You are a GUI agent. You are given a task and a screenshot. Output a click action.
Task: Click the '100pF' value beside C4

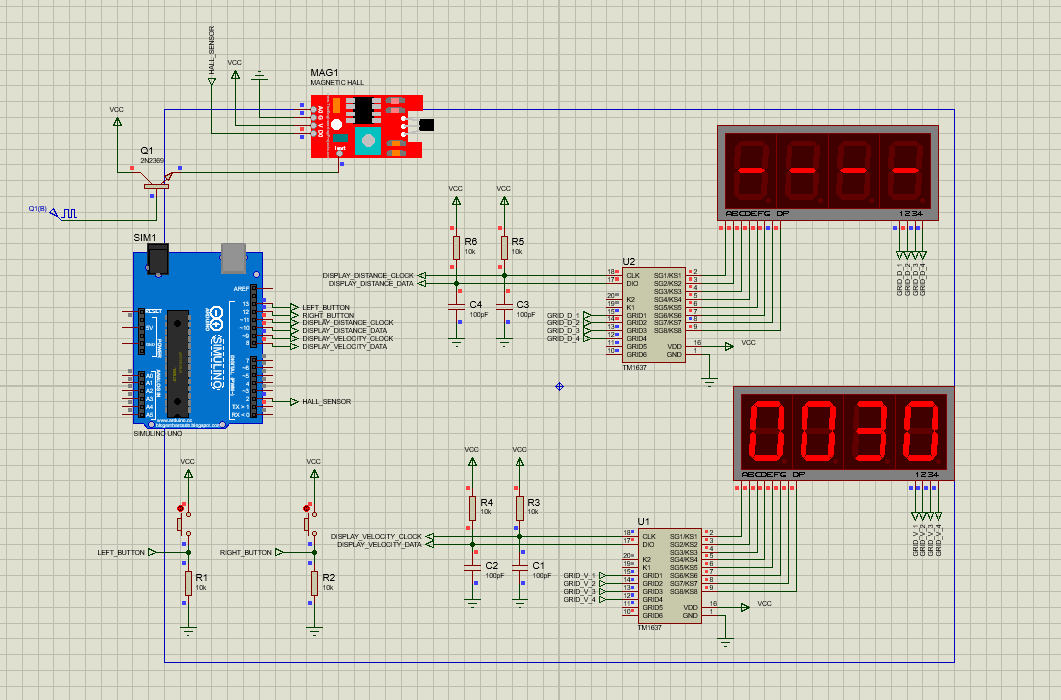tap(478, 315)
